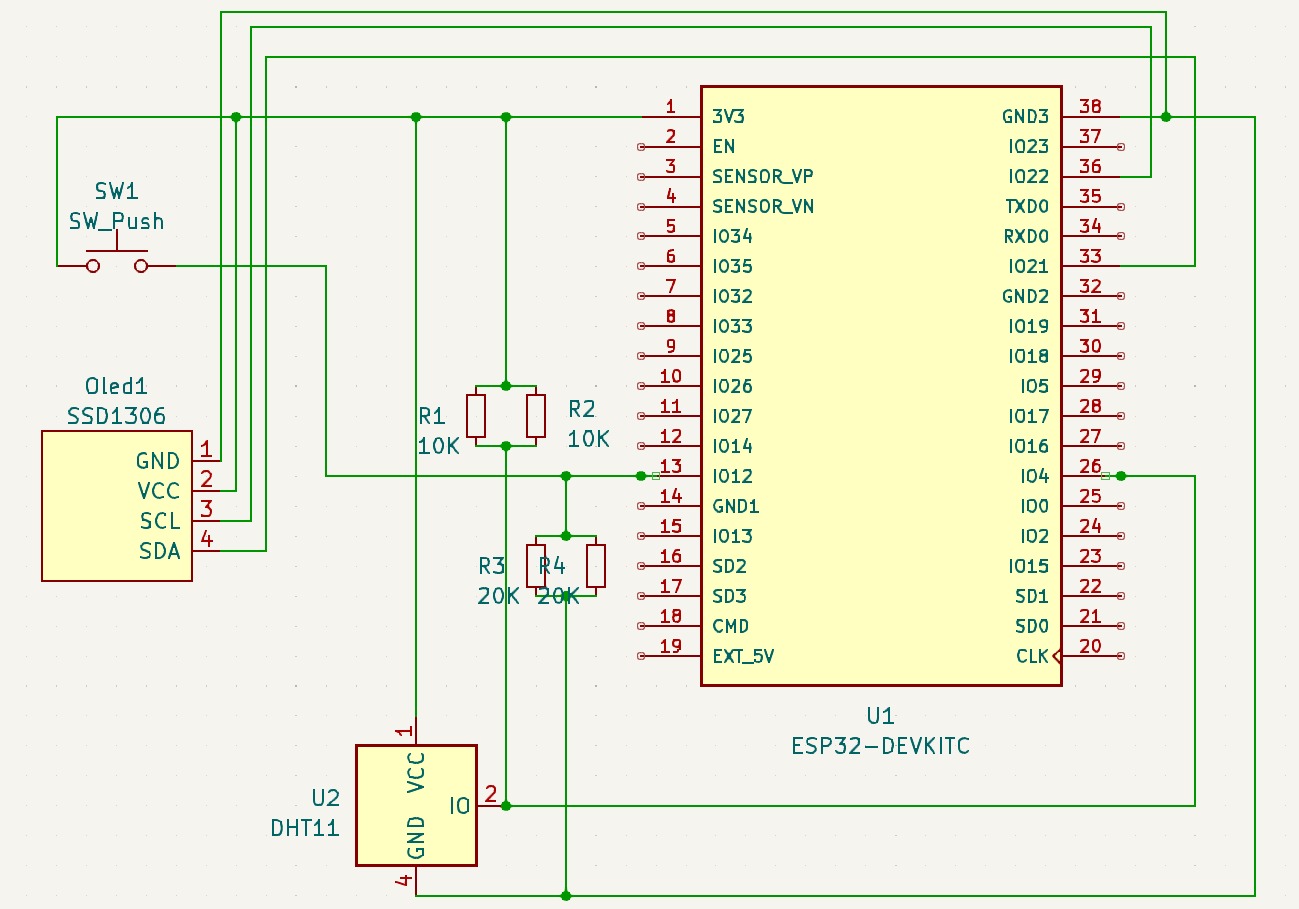
Task: Select resistor R2 symbol
Action: (536, 416)
